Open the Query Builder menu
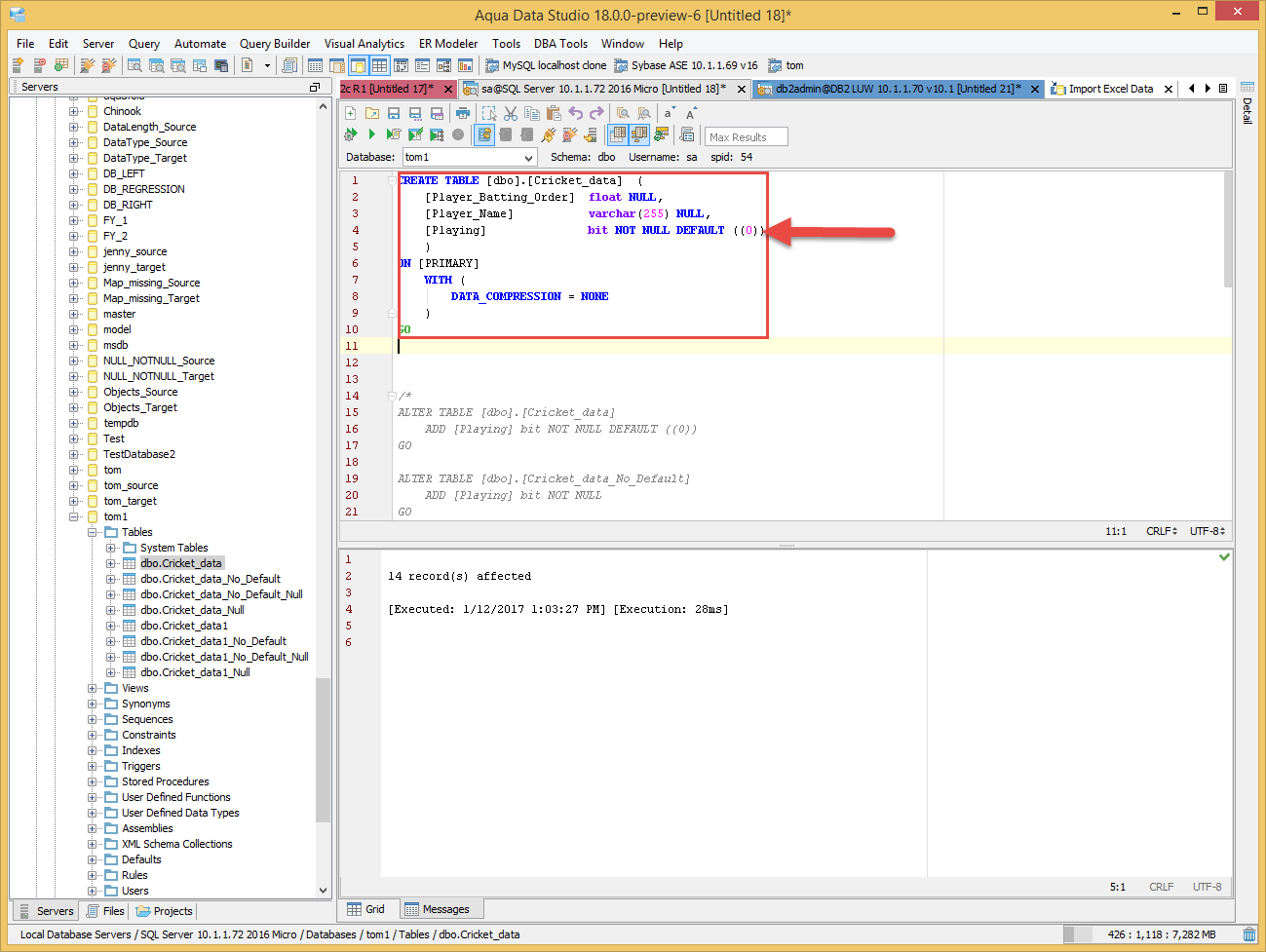Viewport: 1266px width, 952px height. [274, 44]
